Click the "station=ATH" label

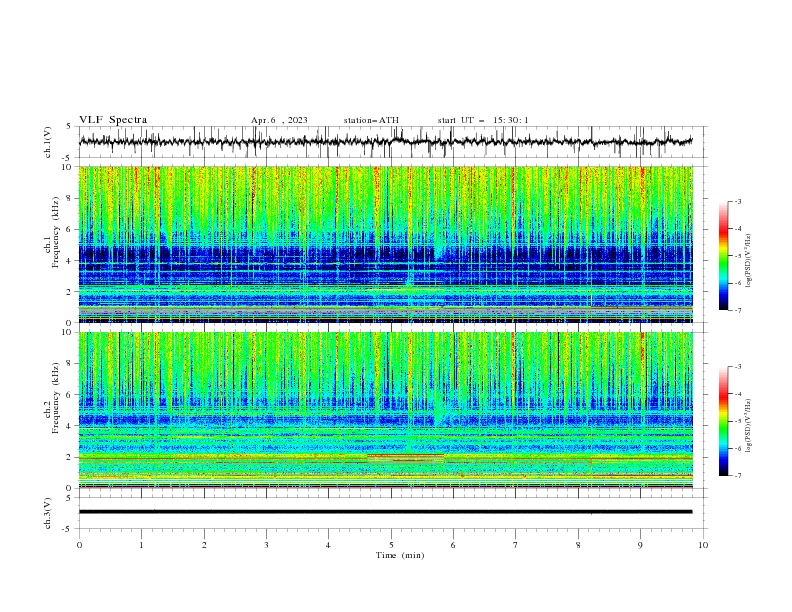point(371,120)
